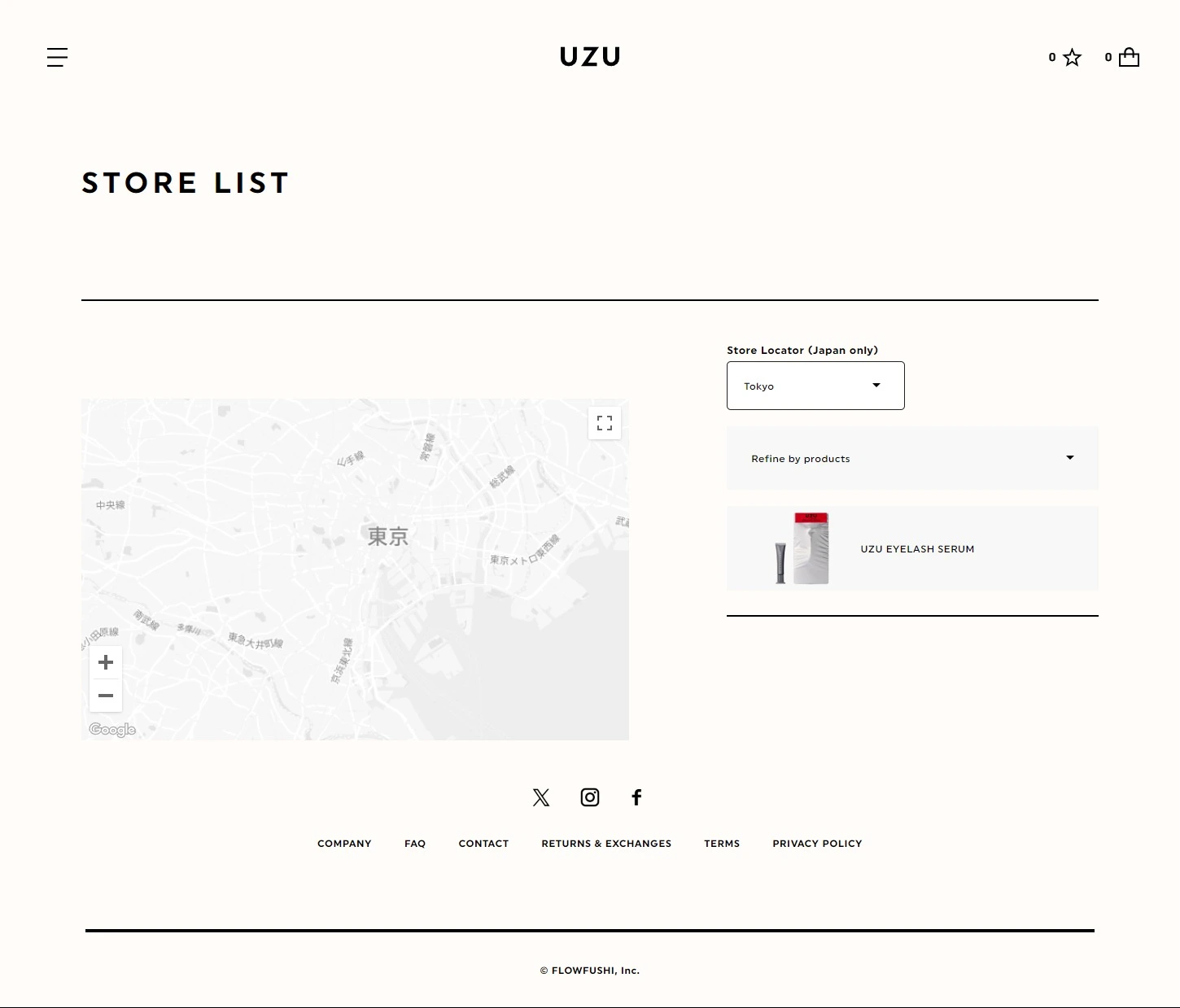Visit the Facebook page
The height and width of the screenshot is (1008, 1180).
636,797
